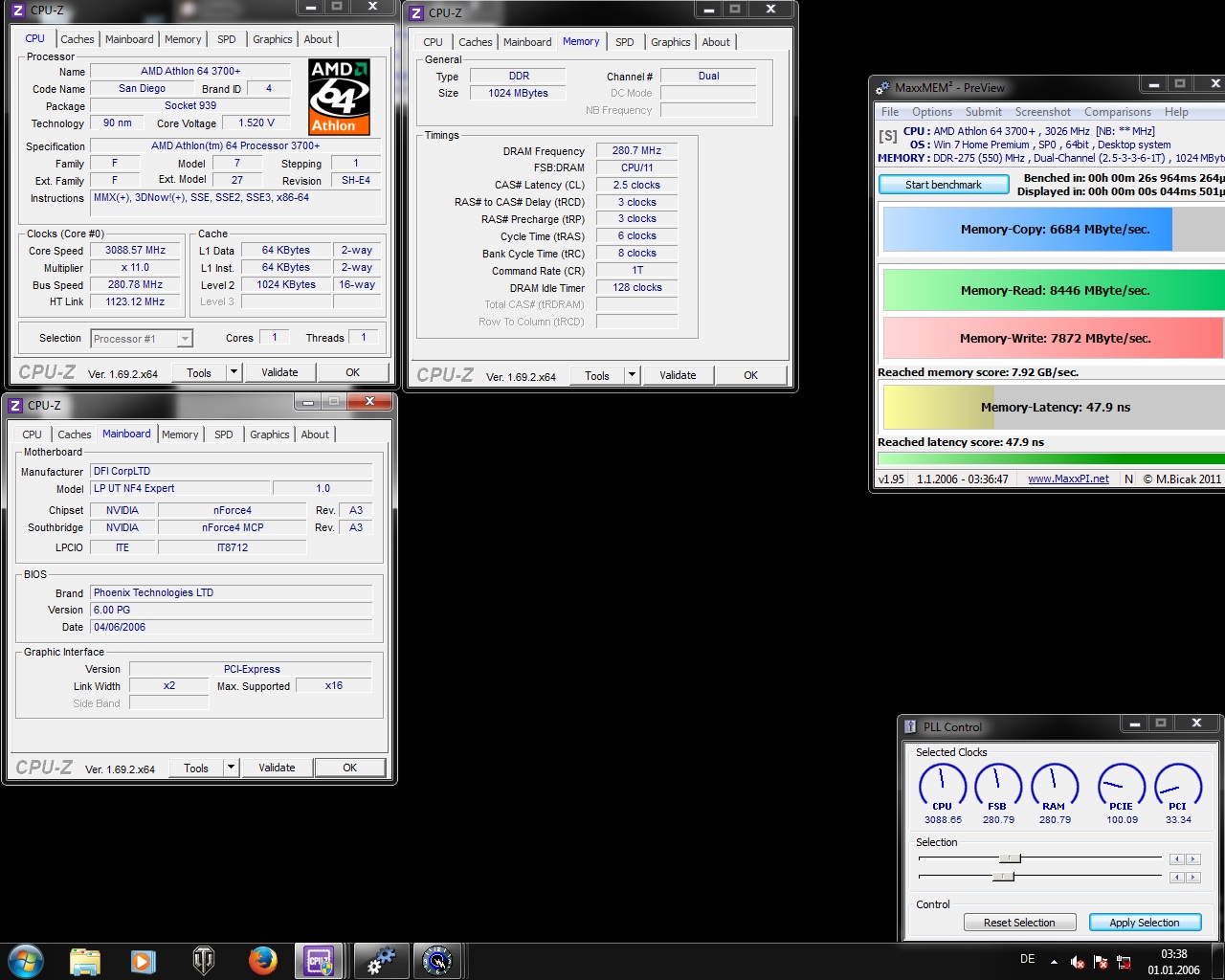The width and height of the screenshot is (1225, 980).
Task: Open the File menu in MaxxMEM
Action: coord(890,112)
